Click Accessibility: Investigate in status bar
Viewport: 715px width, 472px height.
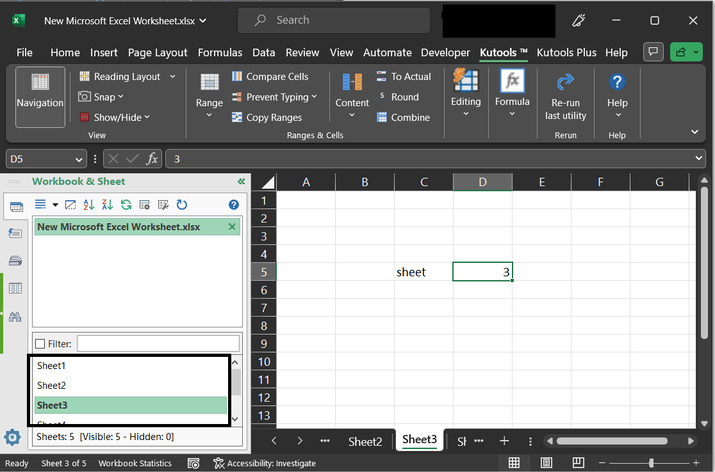point(265,463)
